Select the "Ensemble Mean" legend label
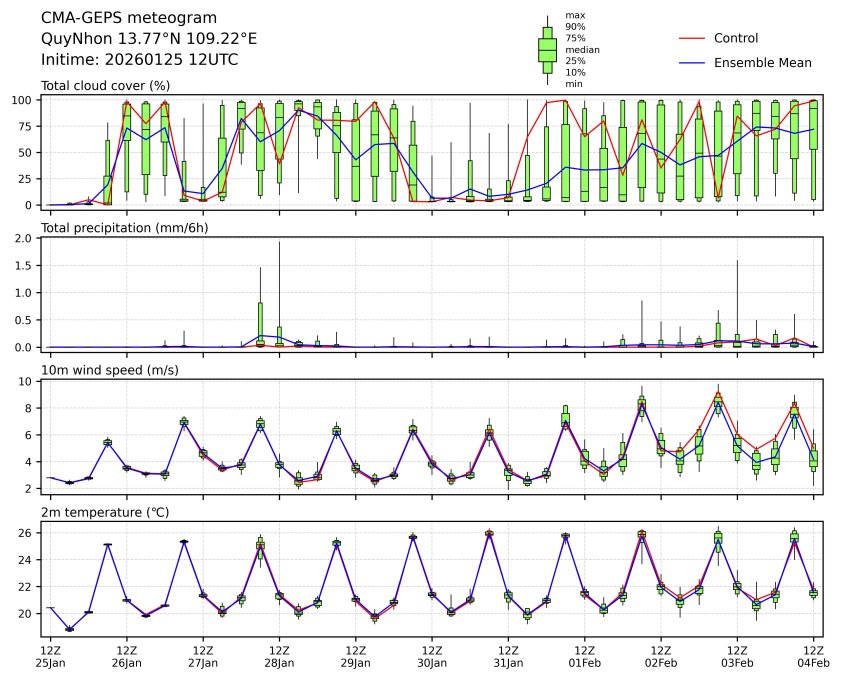Image resolution: width=841 pixels, height=680 pixels. (762, 62)
